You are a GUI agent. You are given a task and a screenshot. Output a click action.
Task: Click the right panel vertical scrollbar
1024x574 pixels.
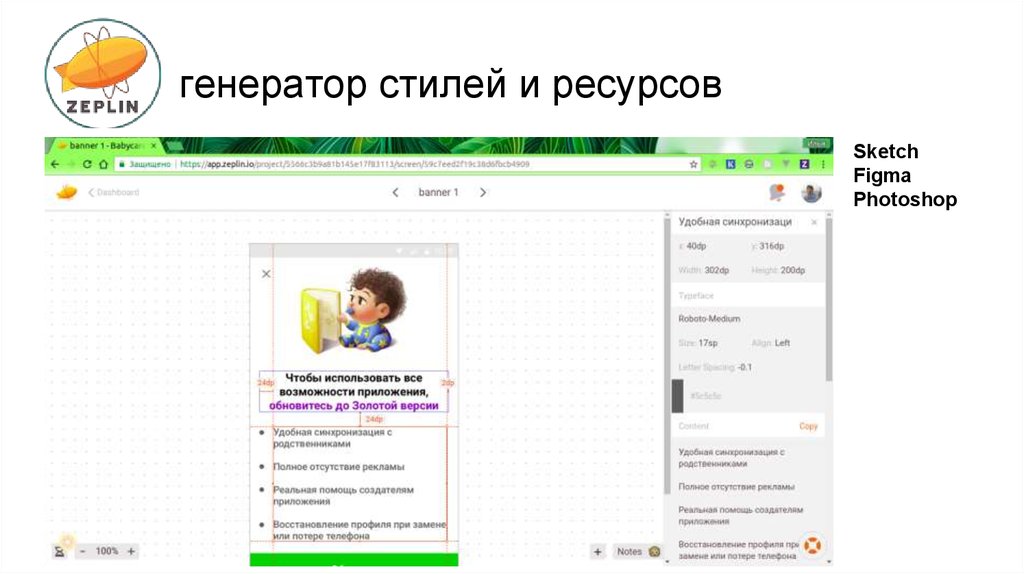point(829,299)
